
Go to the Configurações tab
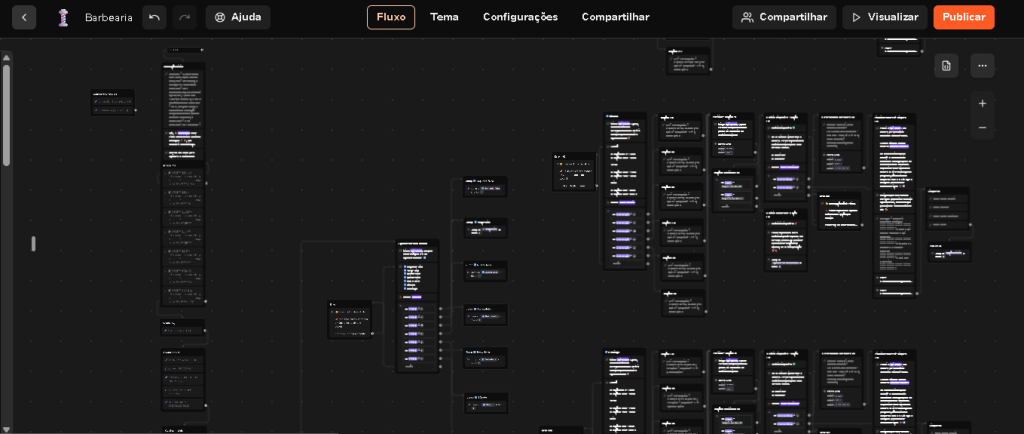520,17
